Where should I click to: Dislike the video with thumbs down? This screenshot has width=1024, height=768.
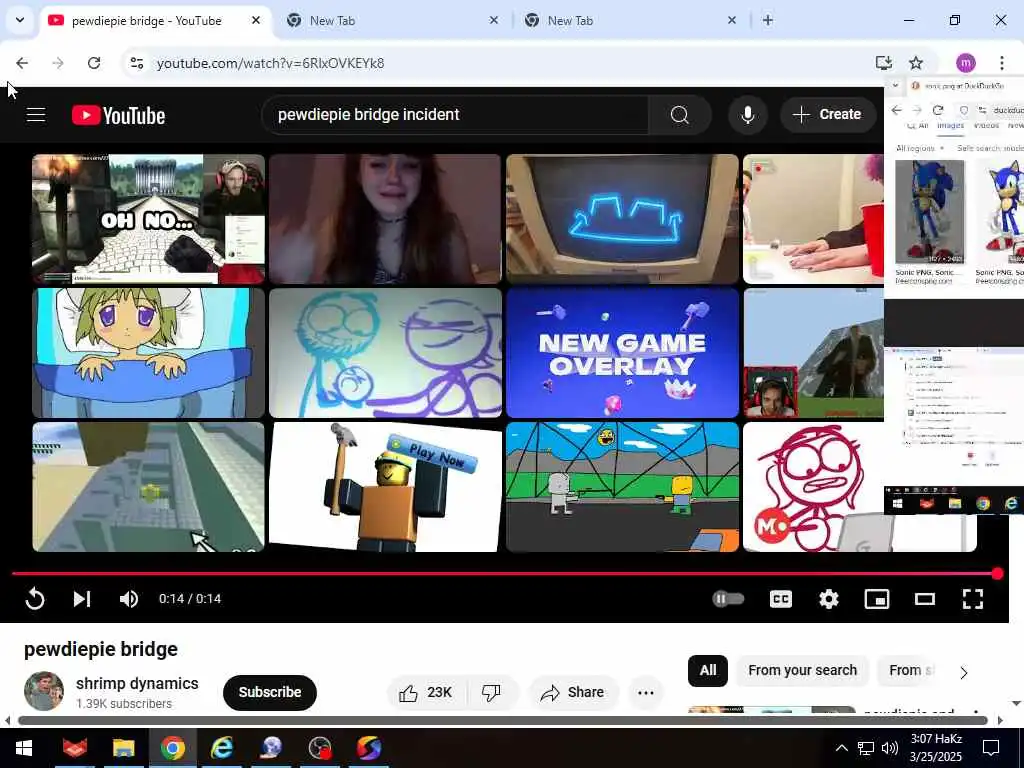(491, 692)
